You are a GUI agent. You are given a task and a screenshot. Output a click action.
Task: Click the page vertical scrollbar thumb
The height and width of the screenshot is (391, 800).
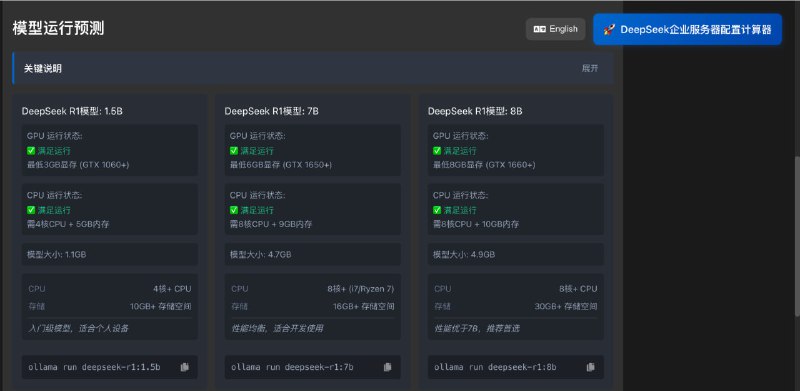pyautogui.click(x=796, y=237)
